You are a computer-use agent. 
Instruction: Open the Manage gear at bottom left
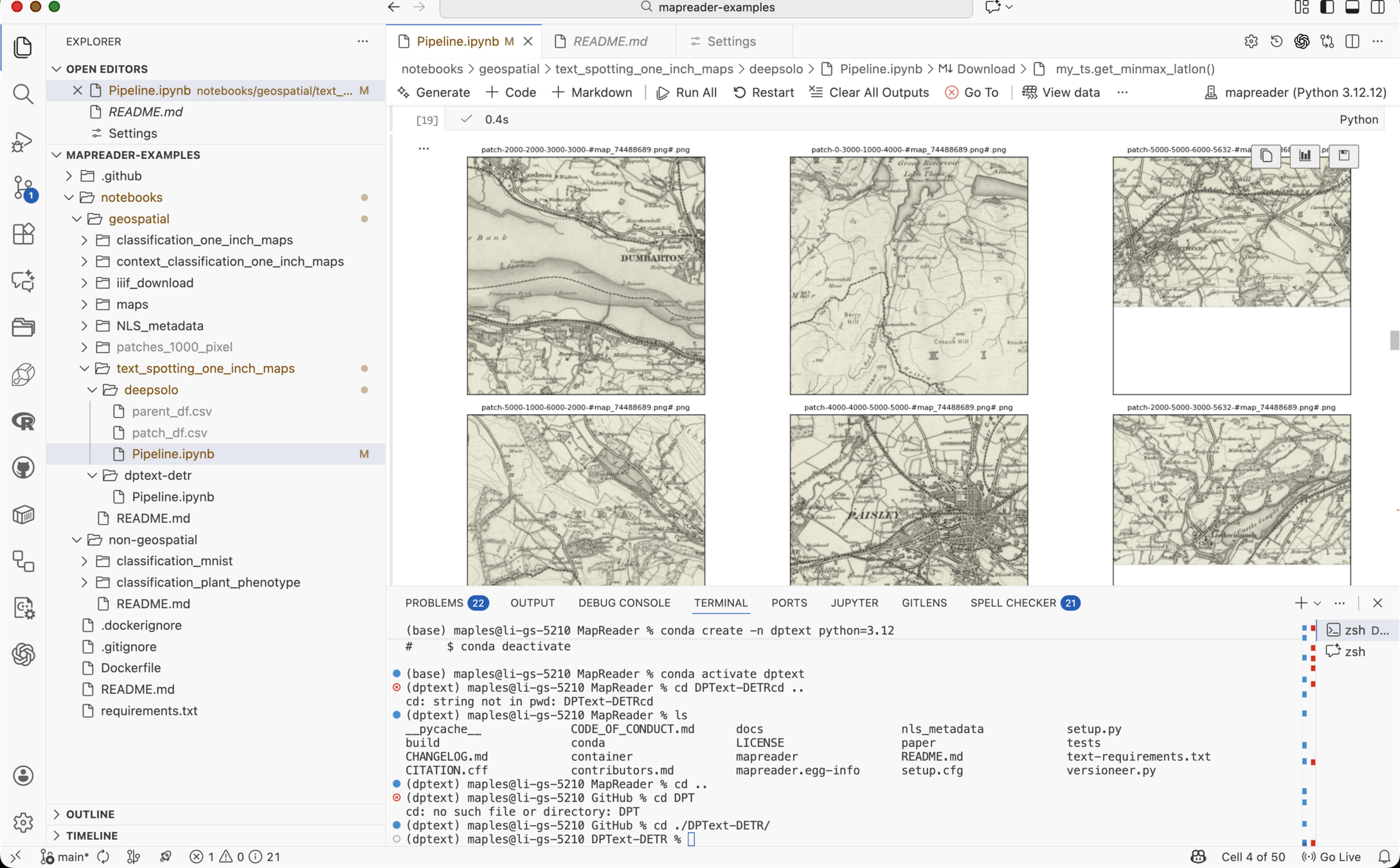[x=23, y=822]
